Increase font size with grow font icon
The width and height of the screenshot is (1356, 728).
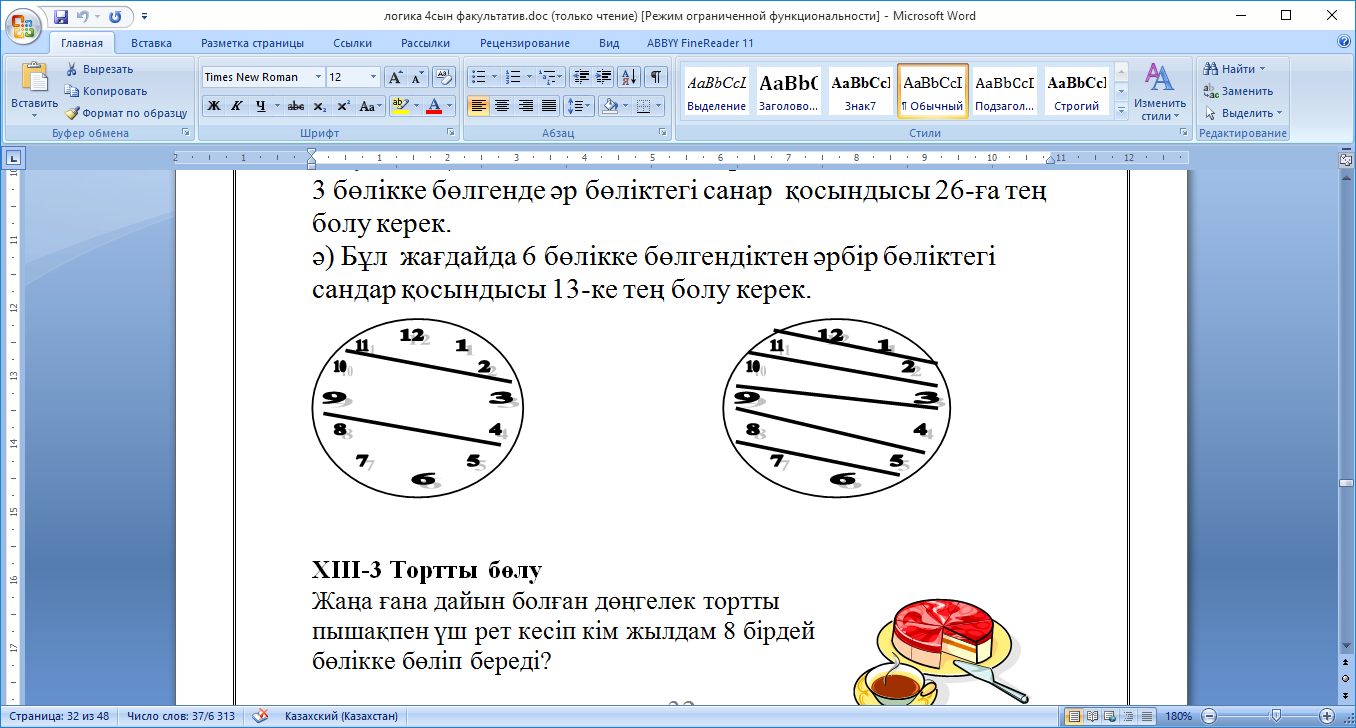click(395, 77)
